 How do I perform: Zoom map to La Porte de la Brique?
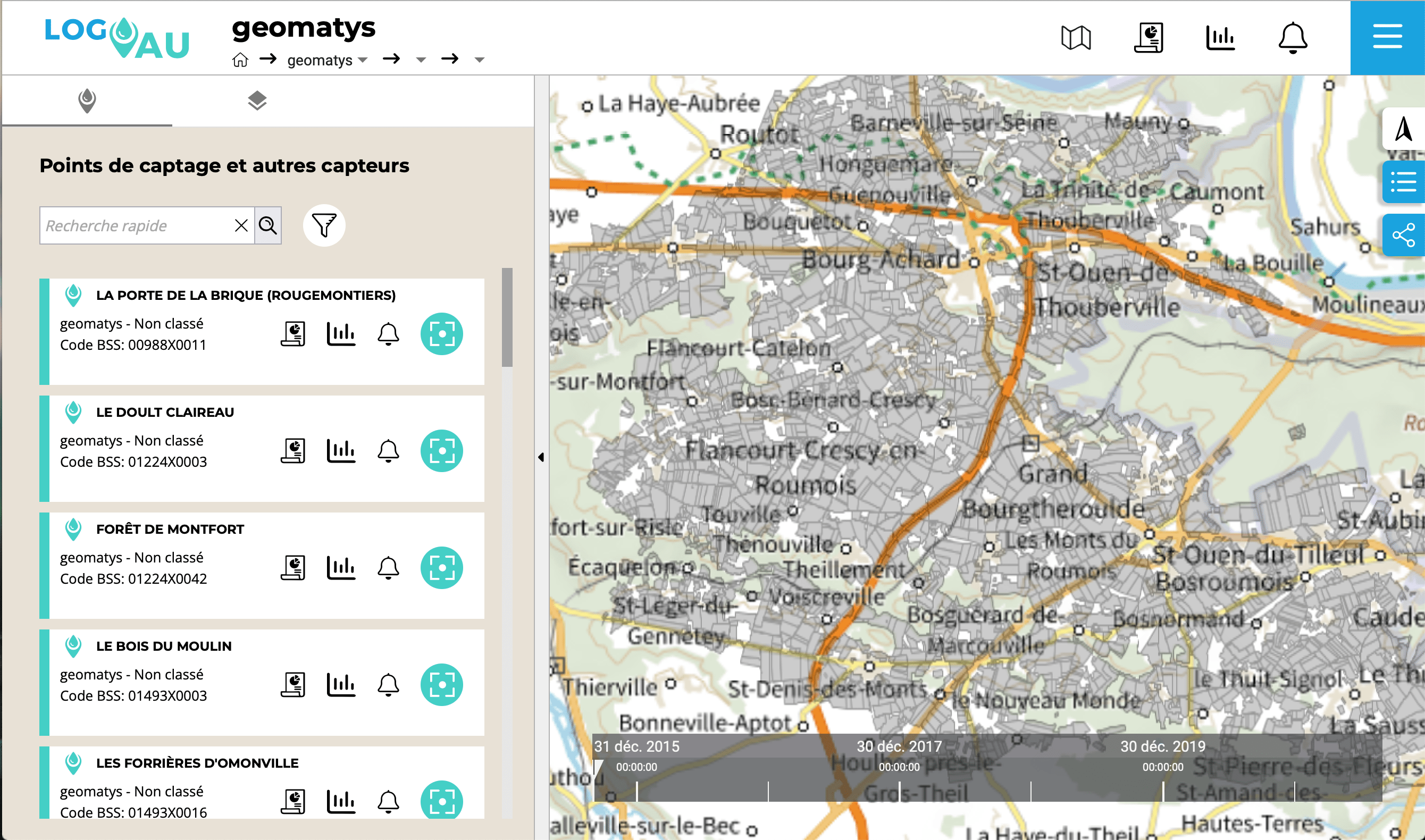(x=441, y=334)
